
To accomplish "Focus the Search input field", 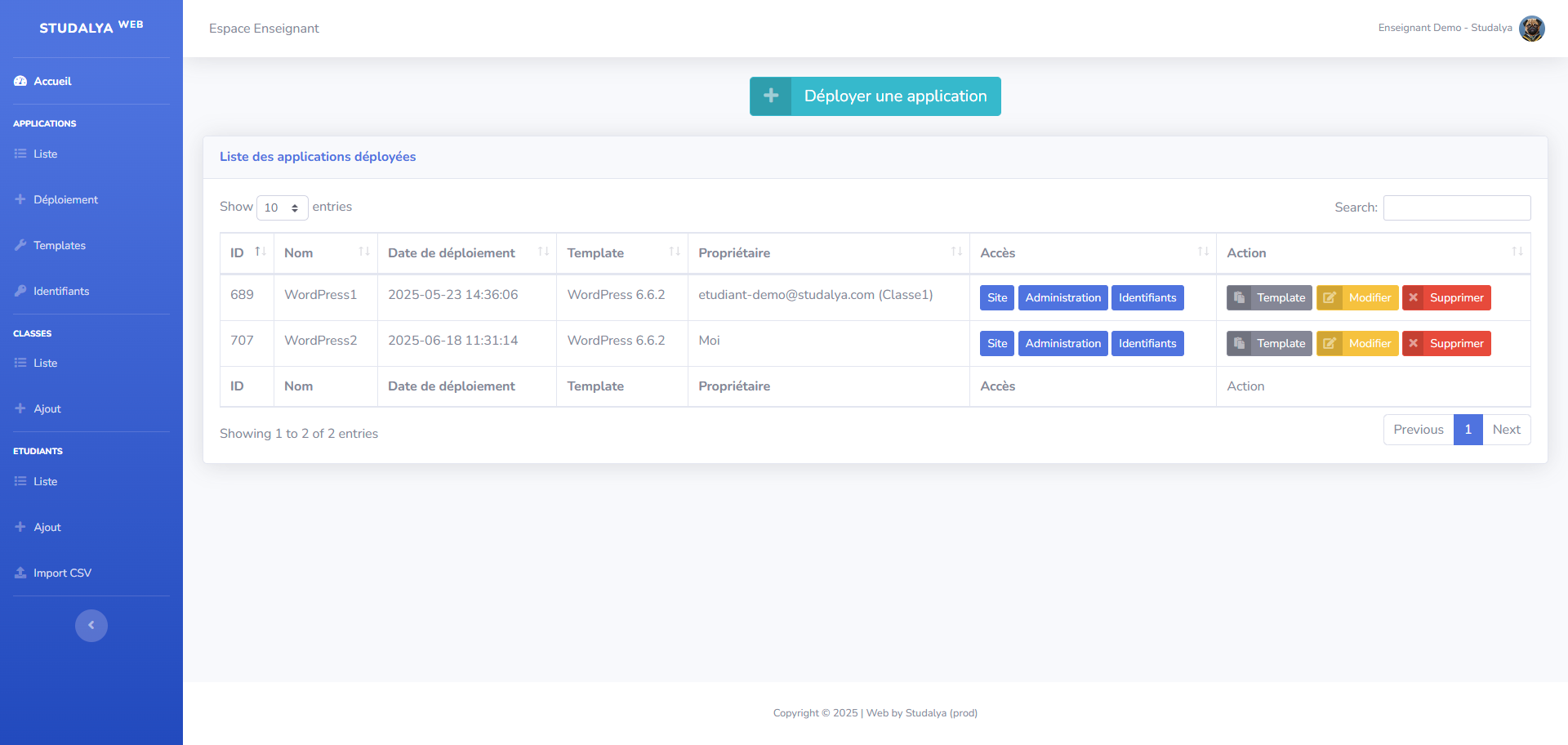I will [x=1457, y=207].
